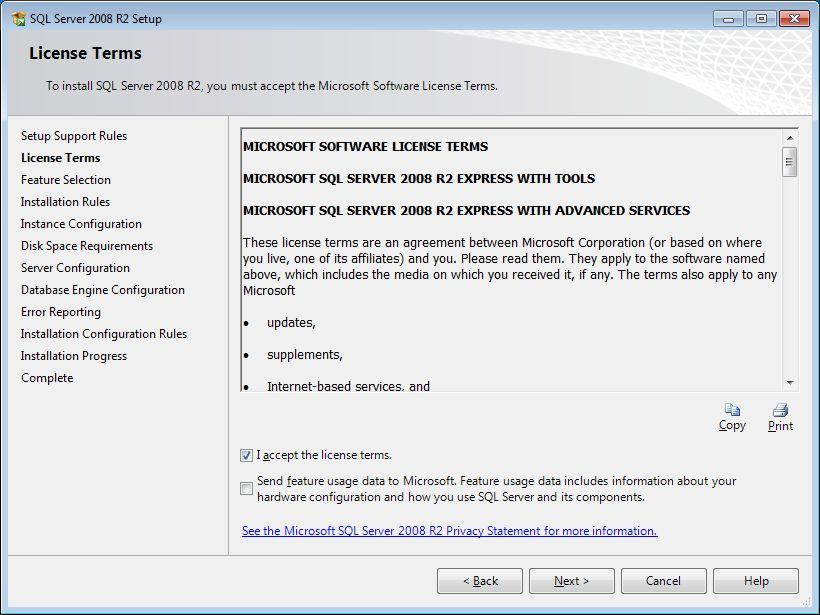Screen dimensions: 820x615
Task: Open Help for setup
Action: click(x=756, y=581)
